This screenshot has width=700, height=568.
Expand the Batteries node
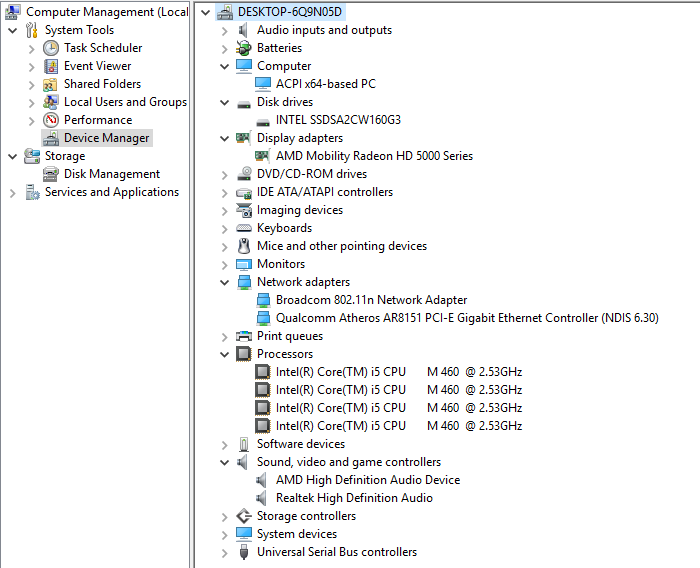click(225, 49)
